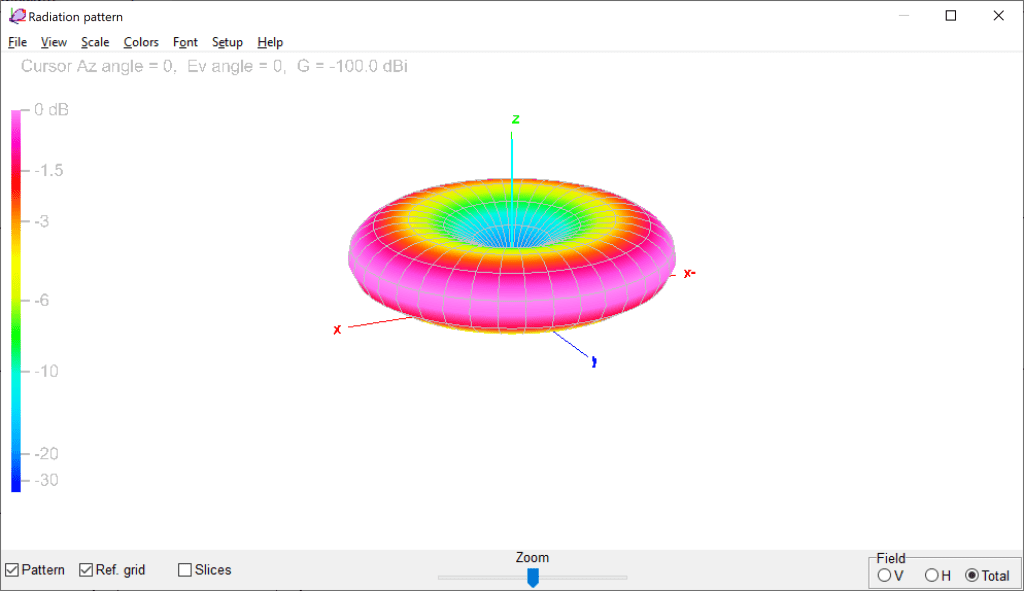Open the Font menu
This screenshot has width=1024, height=591.
pyautogui.click(x=185, y=42)
